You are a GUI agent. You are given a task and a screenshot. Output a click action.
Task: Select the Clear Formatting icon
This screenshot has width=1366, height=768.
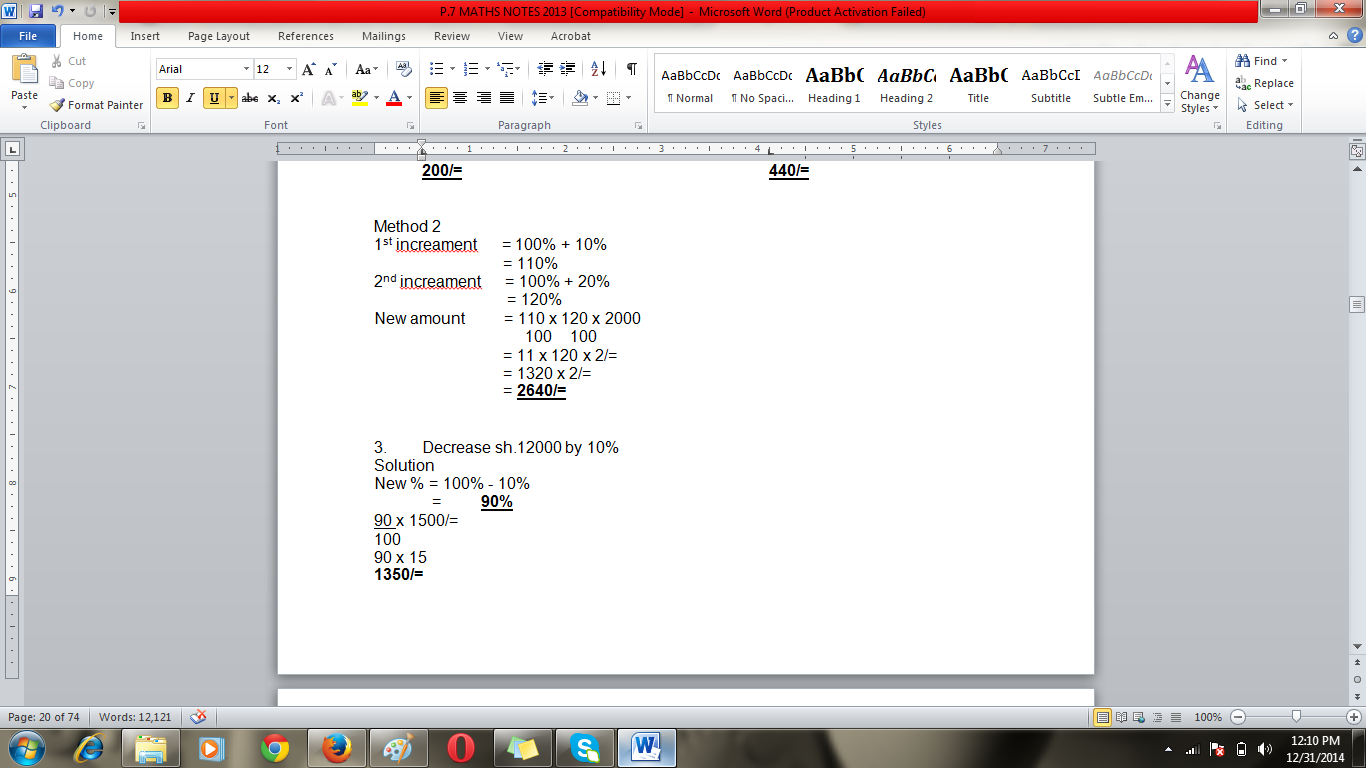[x=404, y=69]
